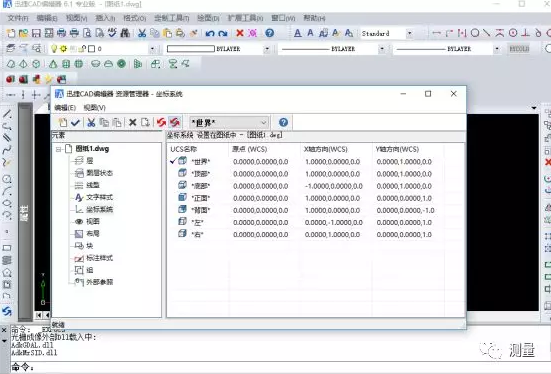
Task: Open the 绘图(D) menu
Action: (x=208, y=18)
